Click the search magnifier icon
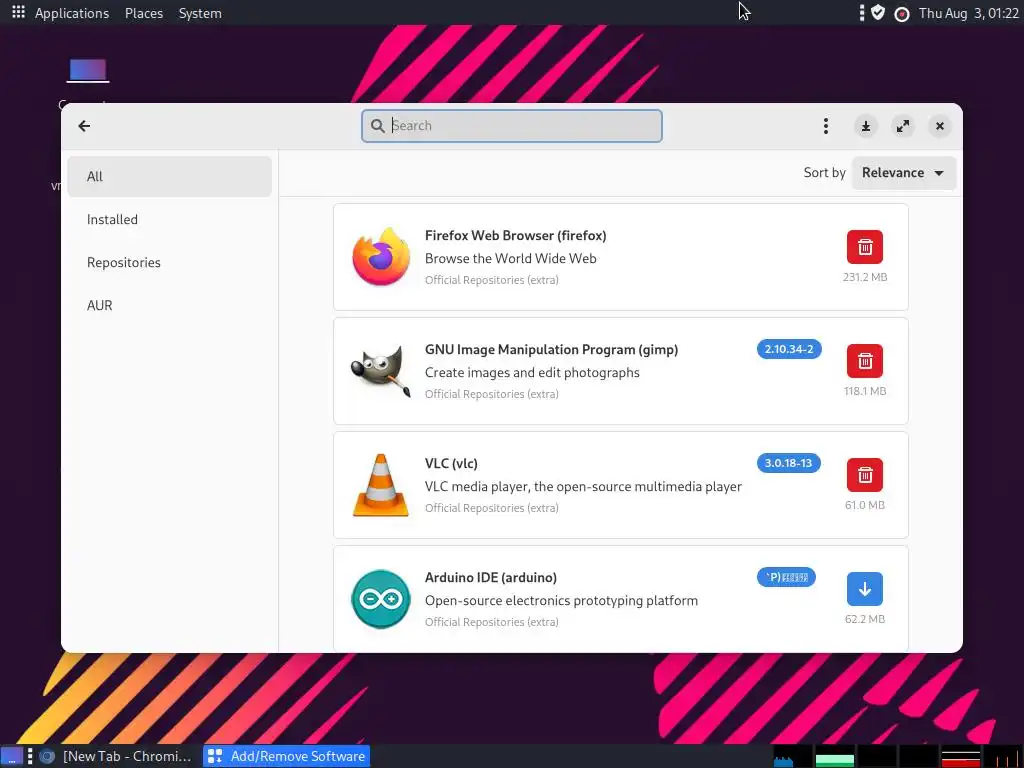 pos(377,126)
